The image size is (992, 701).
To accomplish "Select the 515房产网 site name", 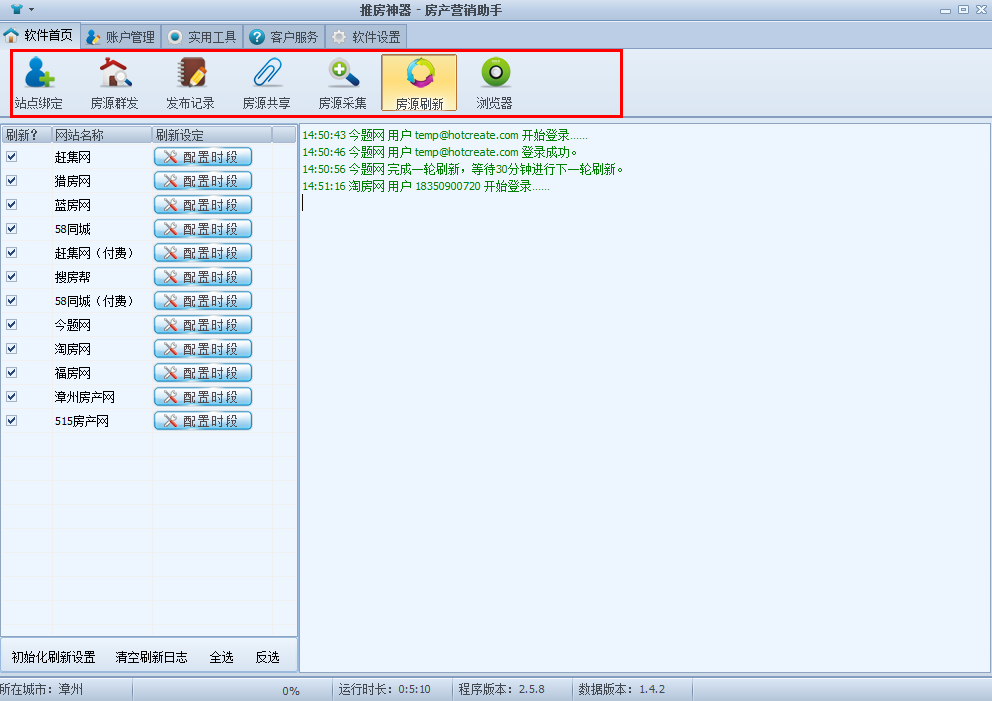I will pos(82,421).
